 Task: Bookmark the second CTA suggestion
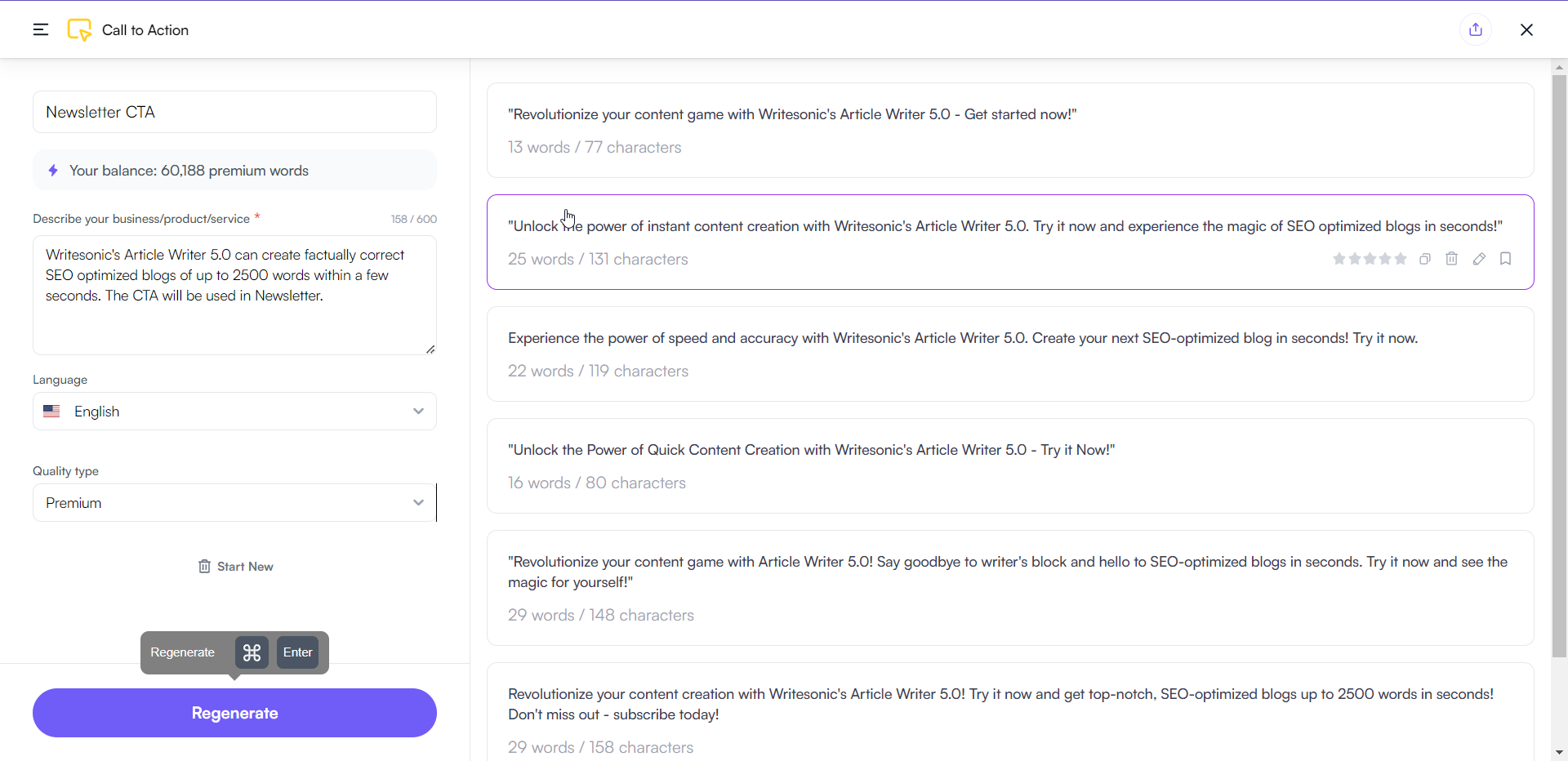pyautogui.click(x=1507, y=259)
